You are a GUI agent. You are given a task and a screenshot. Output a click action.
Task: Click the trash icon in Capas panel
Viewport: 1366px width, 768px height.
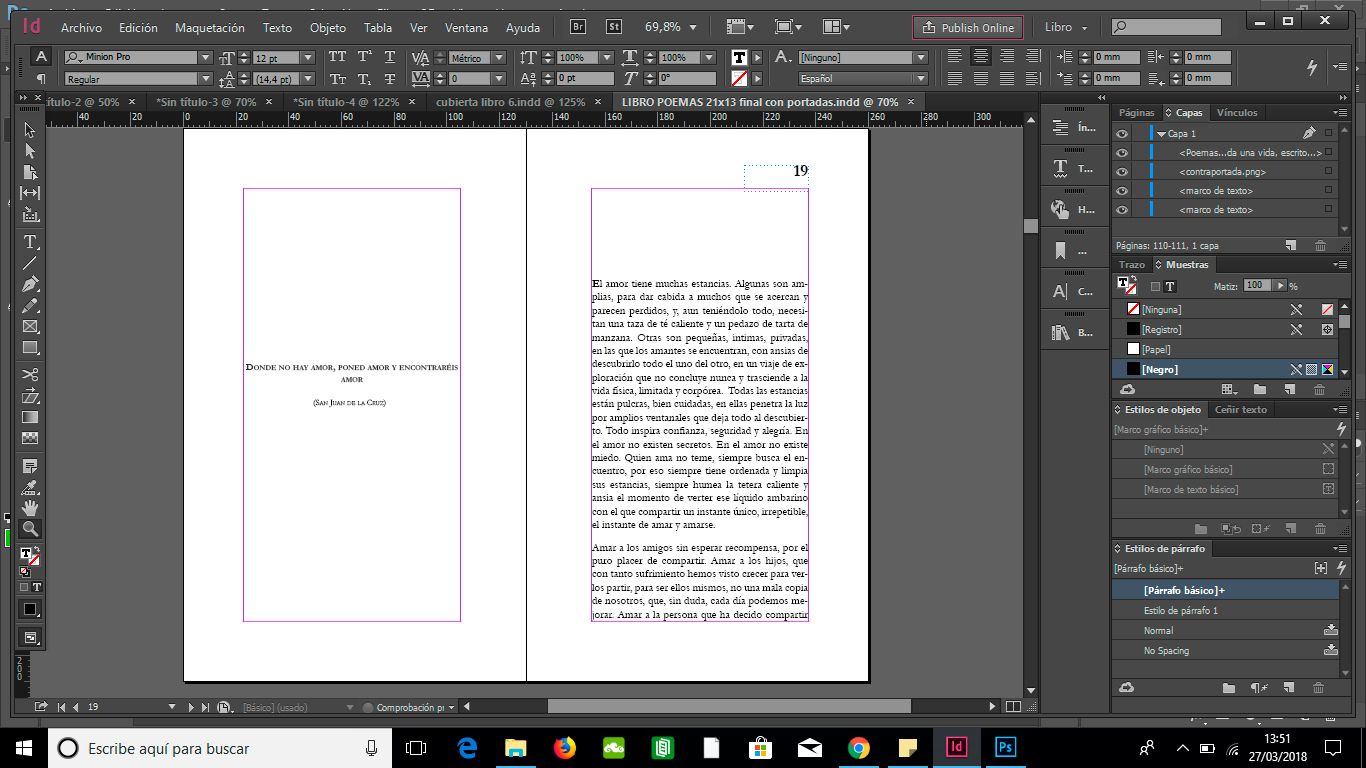pyautogui.click(x=1320, y=246)
